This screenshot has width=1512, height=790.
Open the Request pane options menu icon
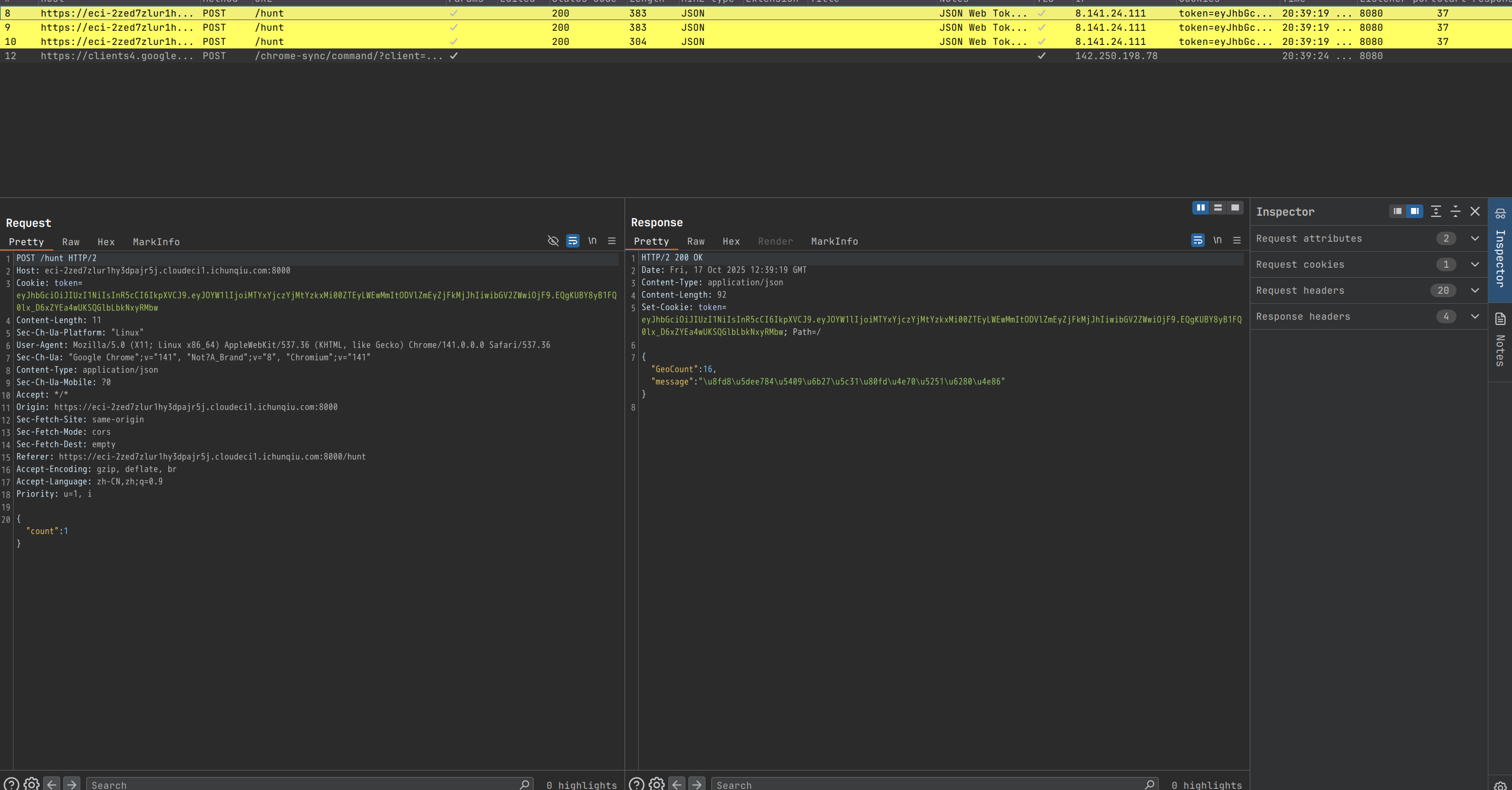coord(612,241)
